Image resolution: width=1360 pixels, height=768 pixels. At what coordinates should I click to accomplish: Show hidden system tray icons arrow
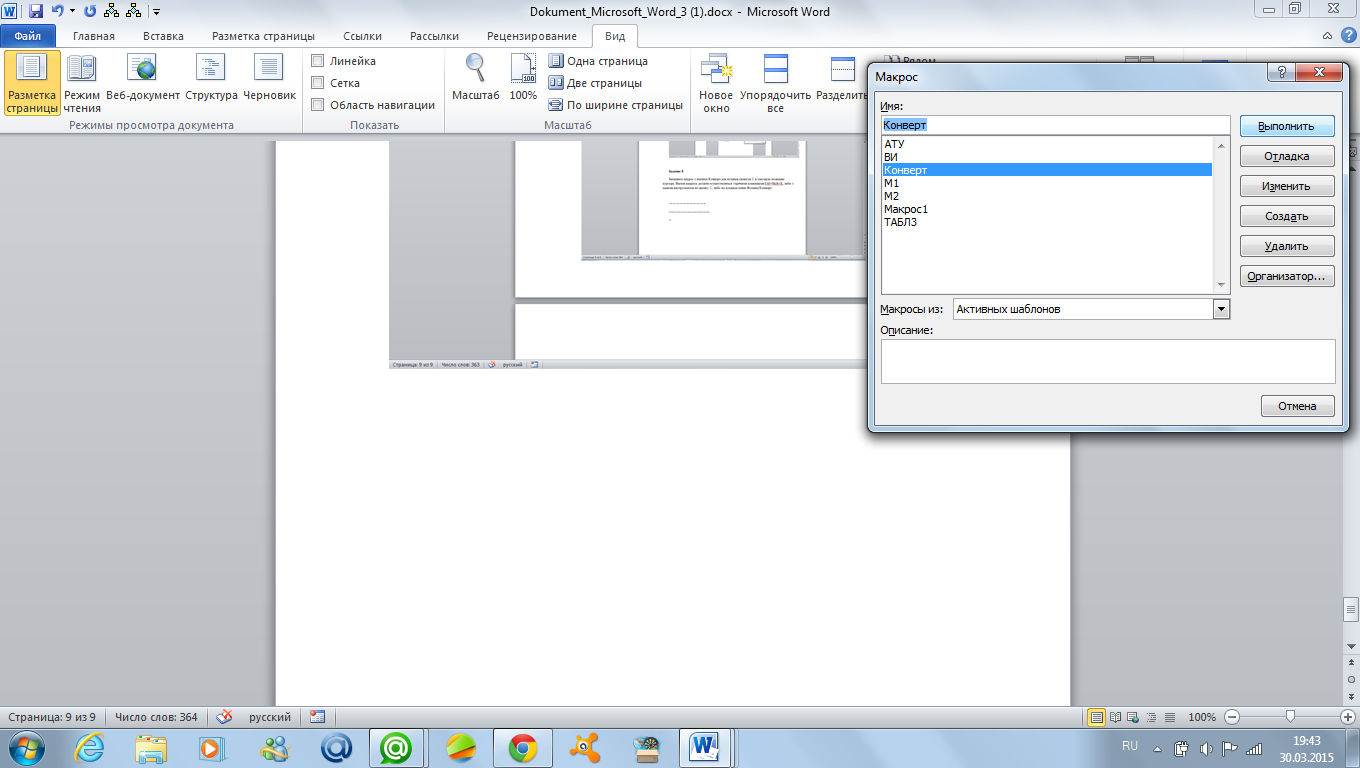click(x=1158, y=748)
